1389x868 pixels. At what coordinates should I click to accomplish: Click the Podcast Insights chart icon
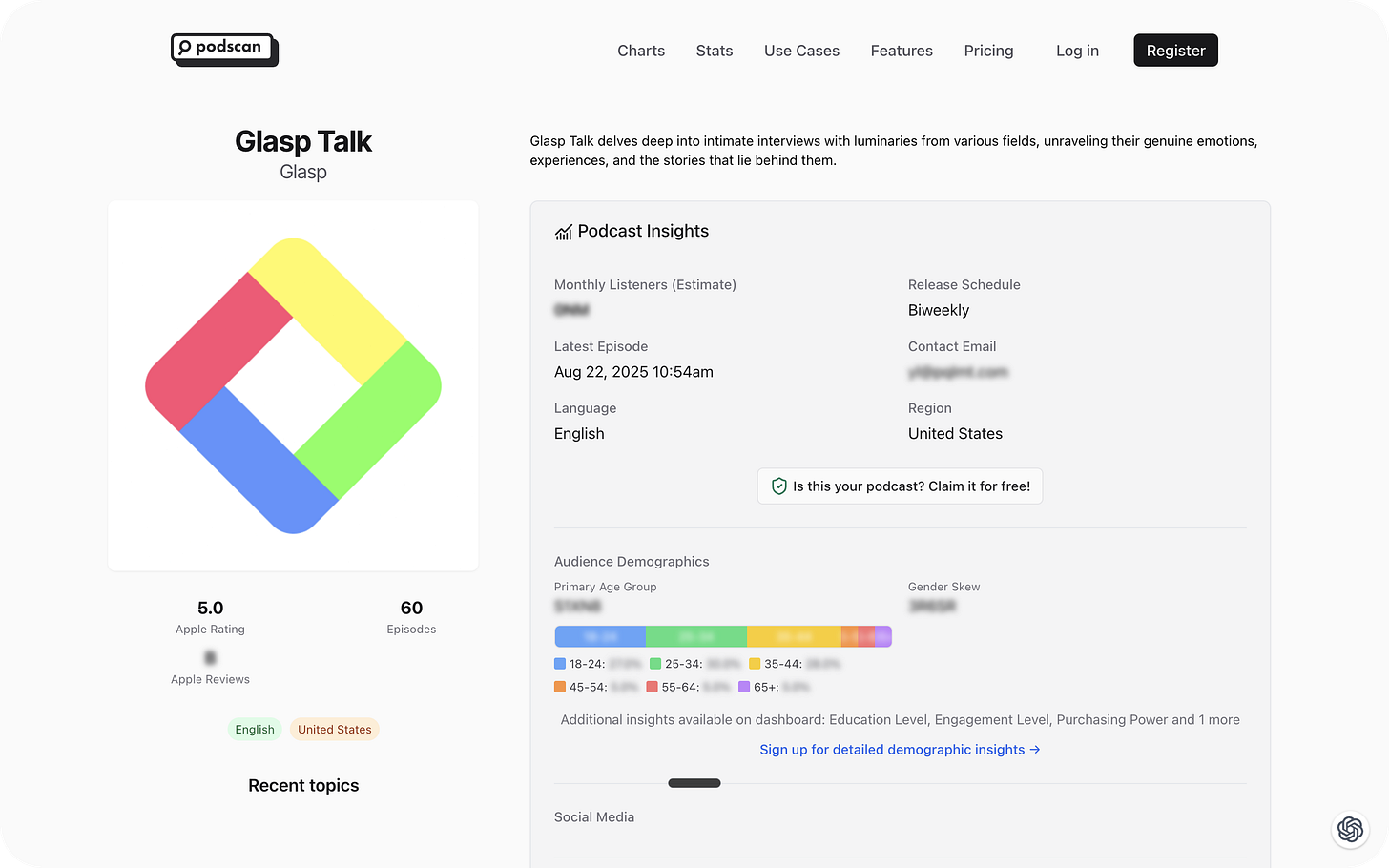pos(564,232)
